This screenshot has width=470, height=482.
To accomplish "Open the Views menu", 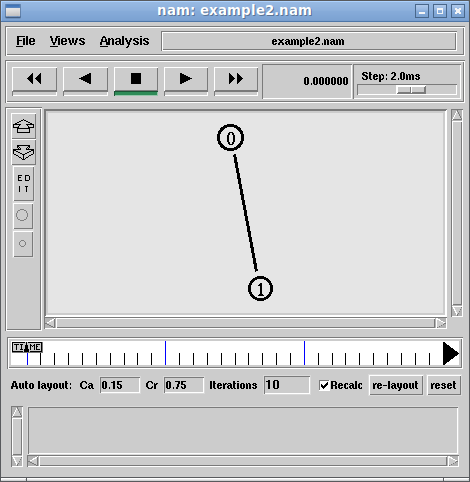I will tap(67, 41).
